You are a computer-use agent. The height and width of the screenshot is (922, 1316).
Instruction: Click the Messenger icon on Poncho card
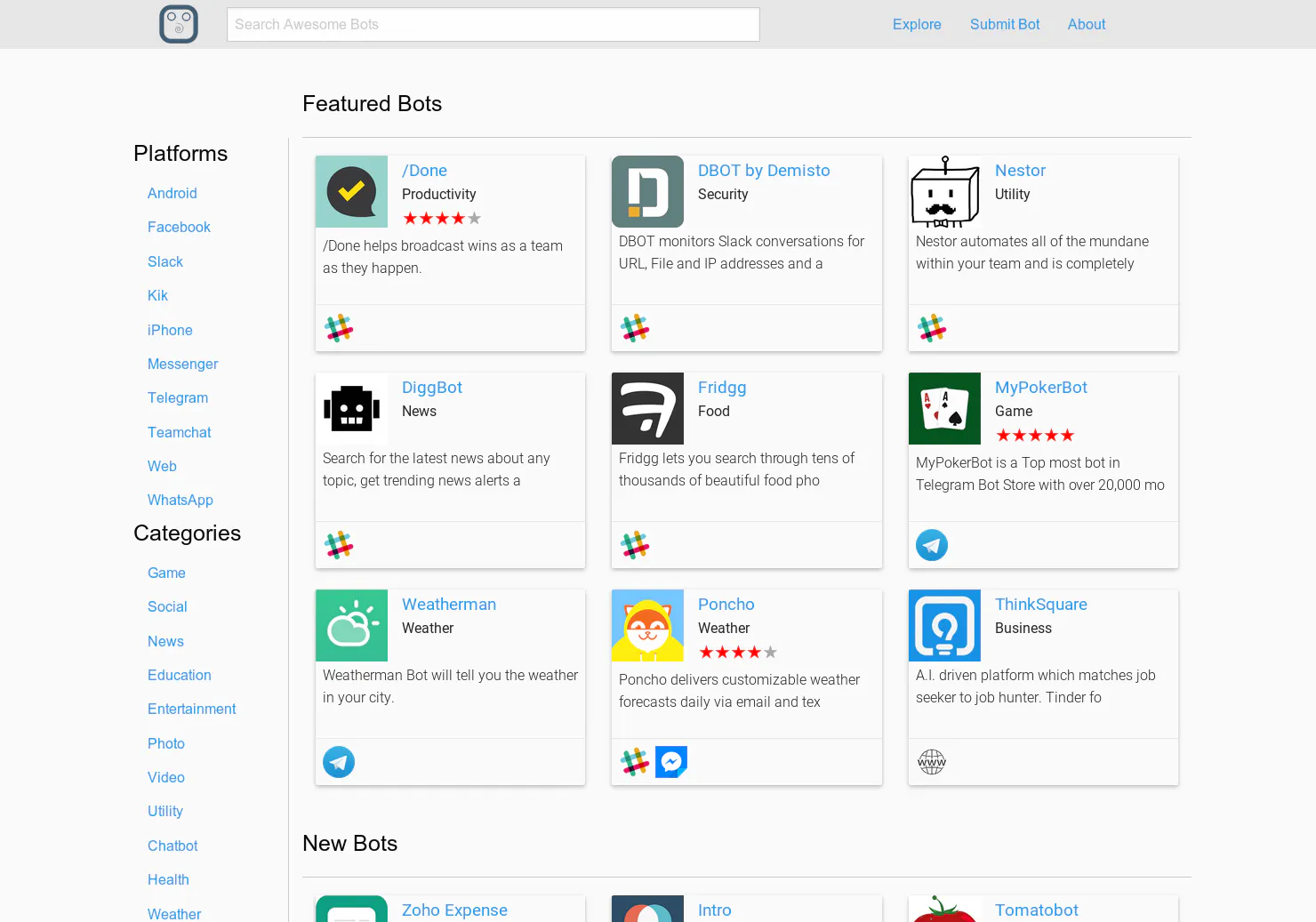(x=671, y=762)
